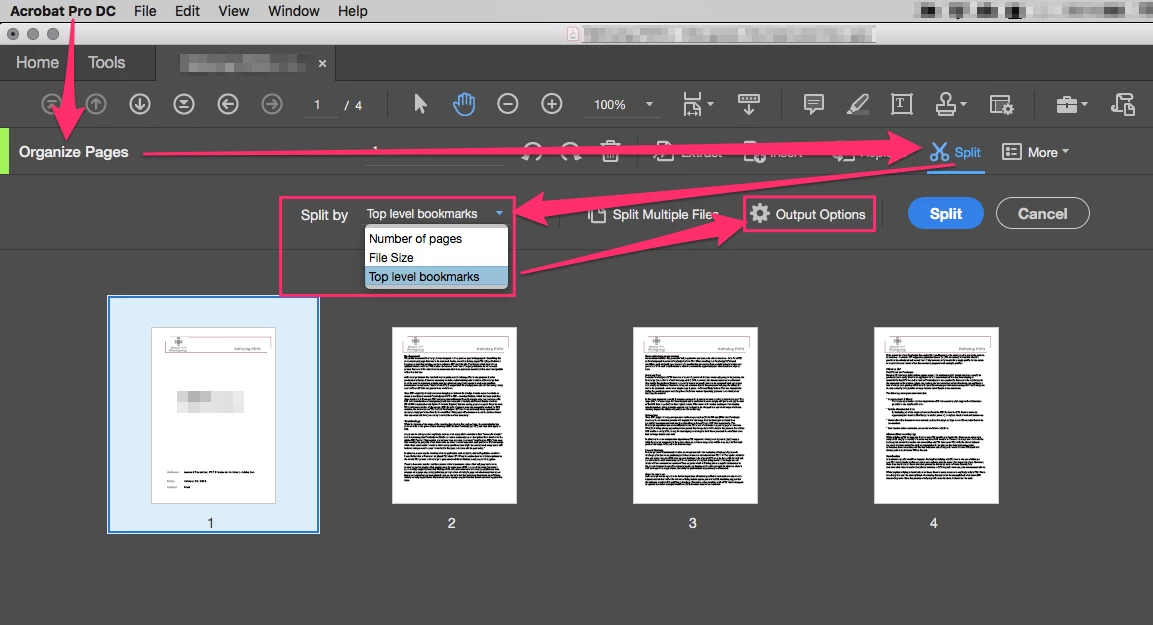Jump to last page icon
The width and height of the screenshot is (1153, 625).
point(184,104)
